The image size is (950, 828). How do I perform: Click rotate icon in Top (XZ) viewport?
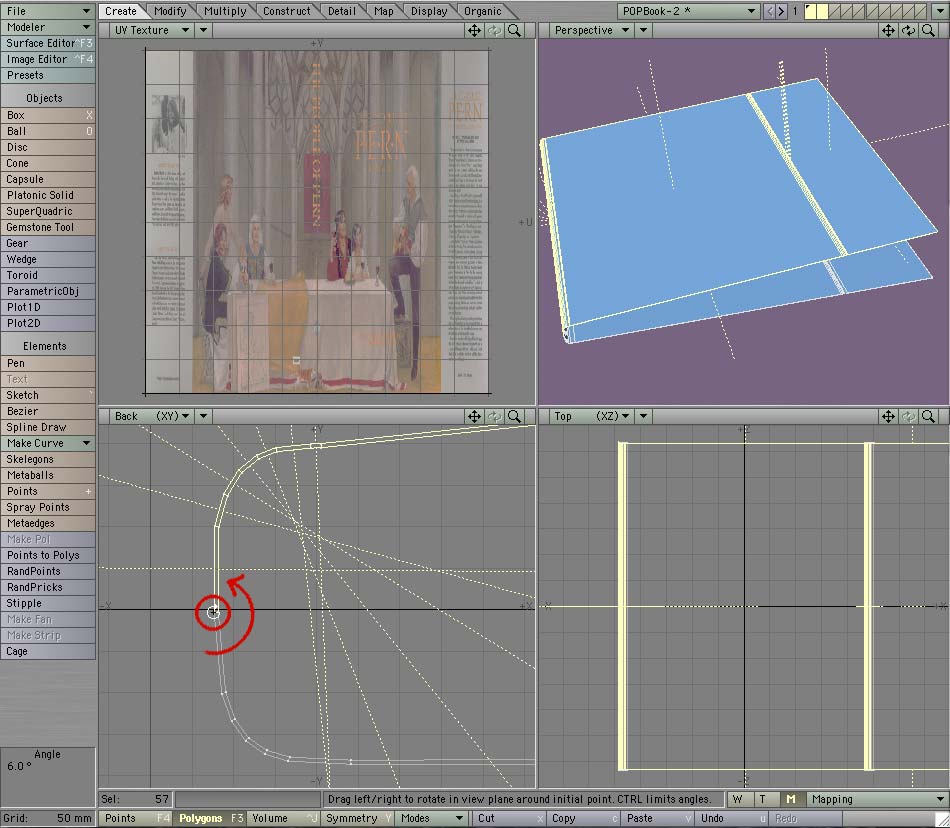click(x=908, y=416)
